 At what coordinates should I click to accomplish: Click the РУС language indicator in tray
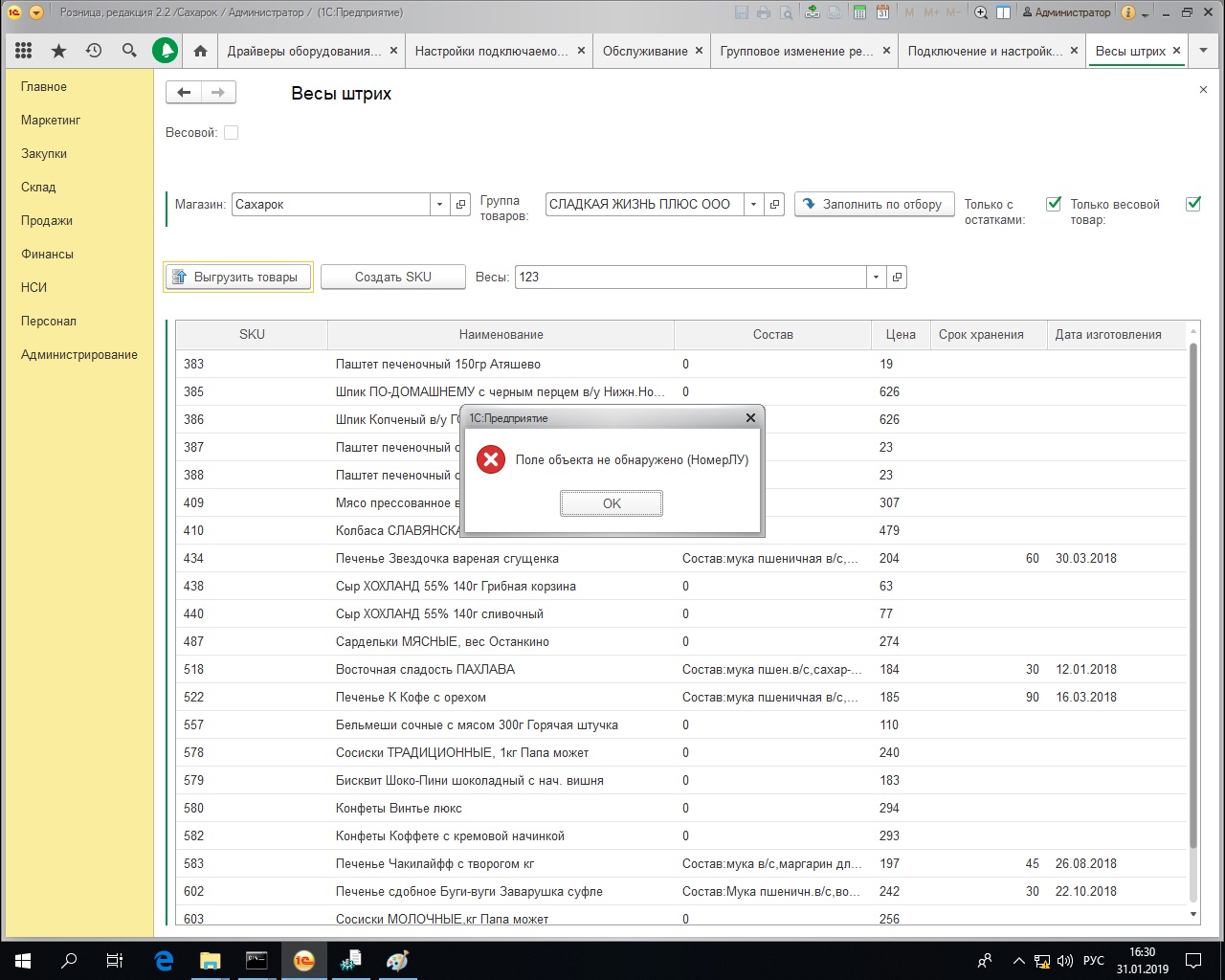coord(1093,960)
